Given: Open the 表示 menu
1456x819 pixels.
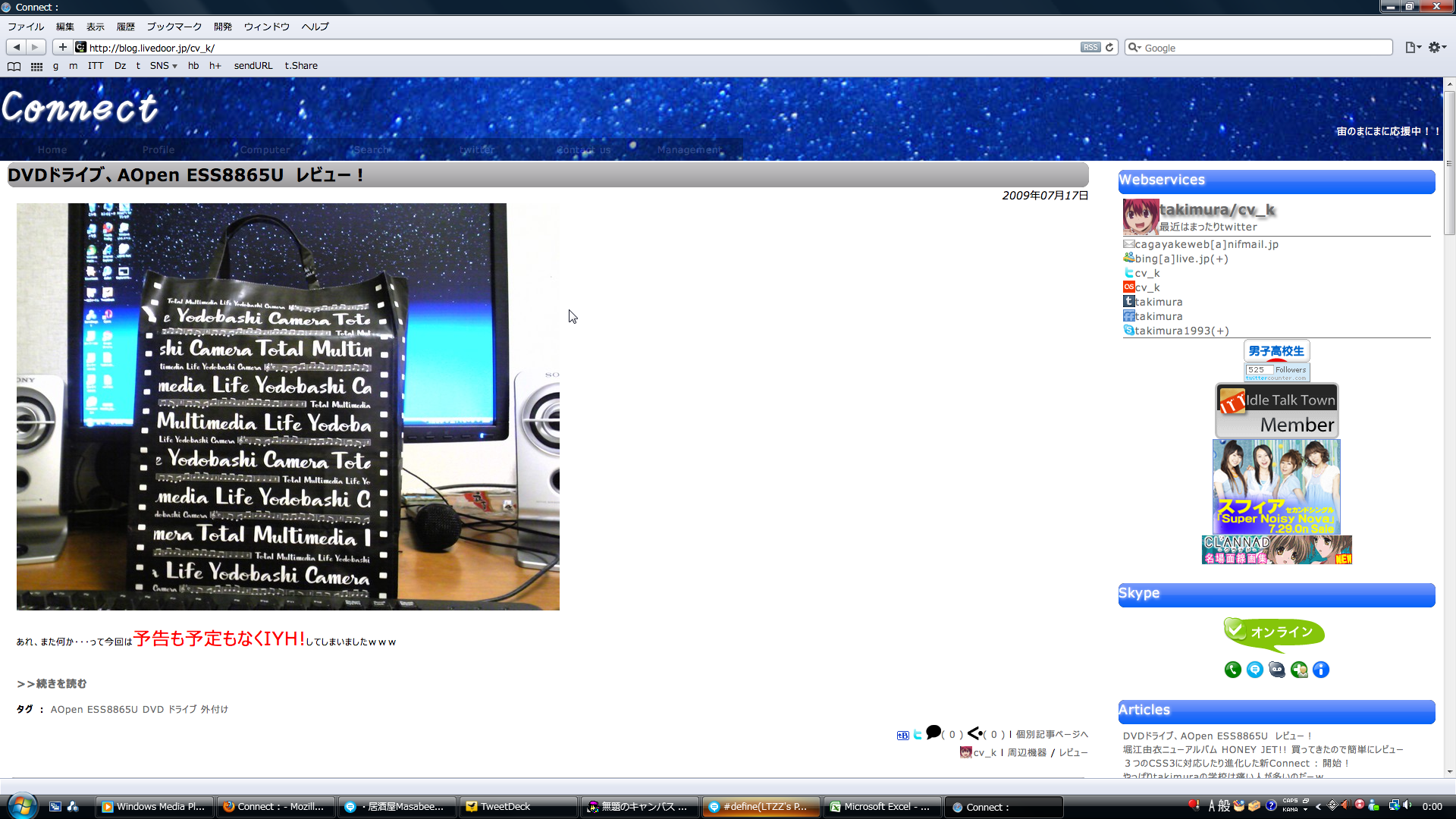Looking at the screenshot, I should click(x=96, y=27).
